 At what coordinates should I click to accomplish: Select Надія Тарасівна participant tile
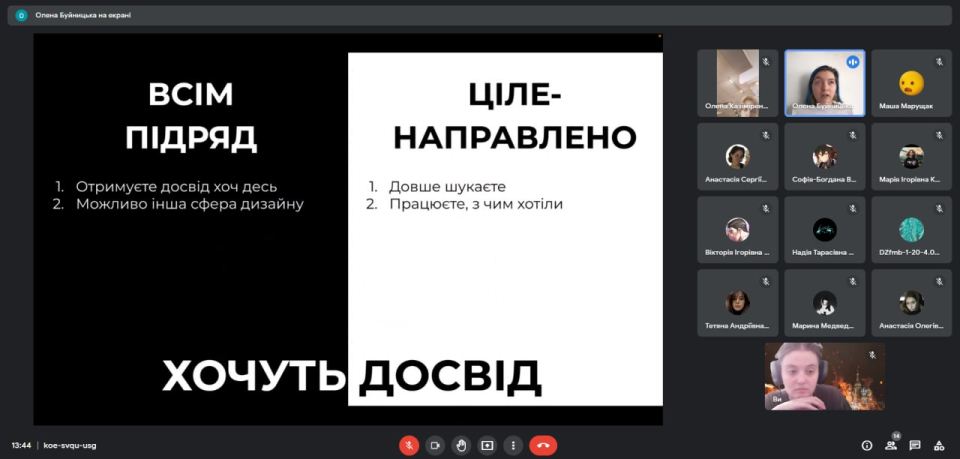click(x=825, y=230)
